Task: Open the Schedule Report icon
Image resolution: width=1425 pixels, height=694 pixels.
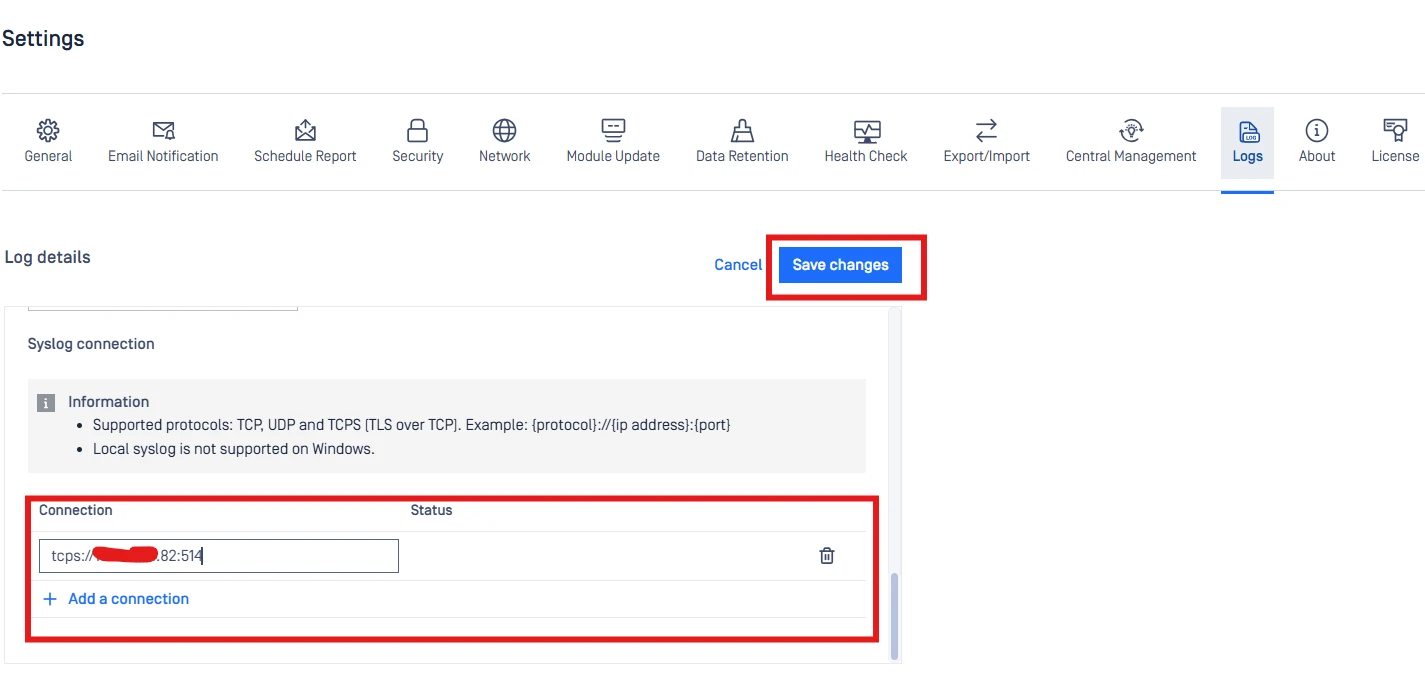Action: tap(305, 130)
